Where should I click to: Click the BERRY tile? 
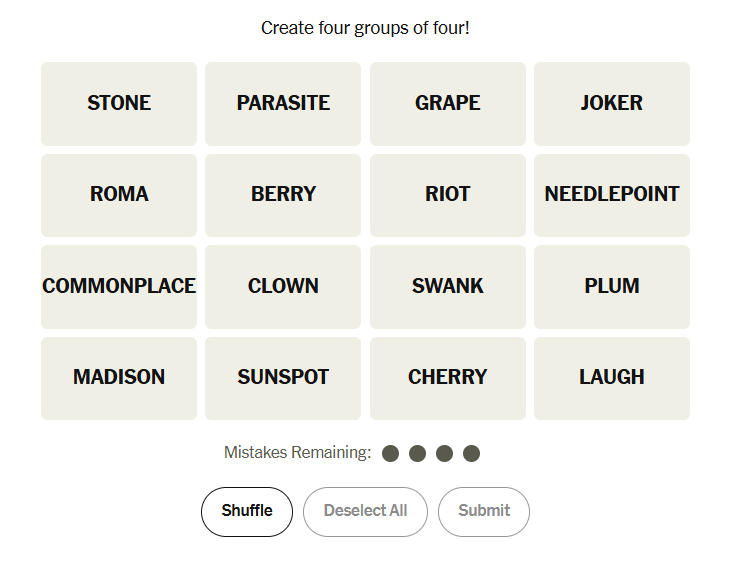pos(283,195)
